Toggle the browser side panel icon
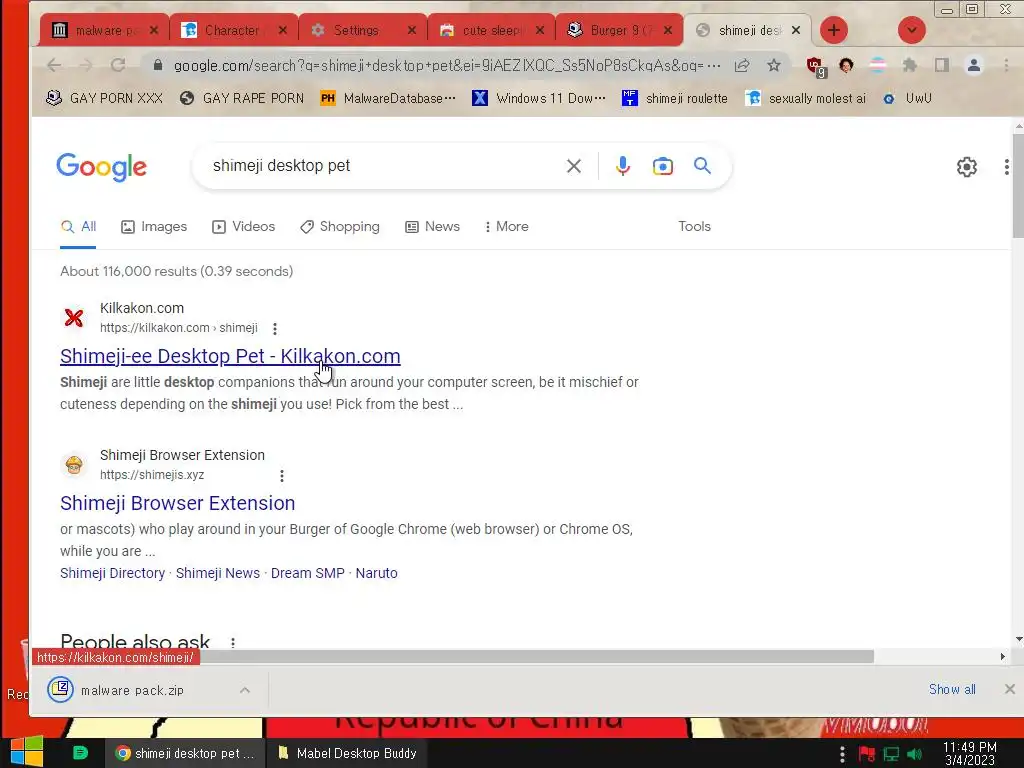 pyautogui.click(x=941, y=65)
